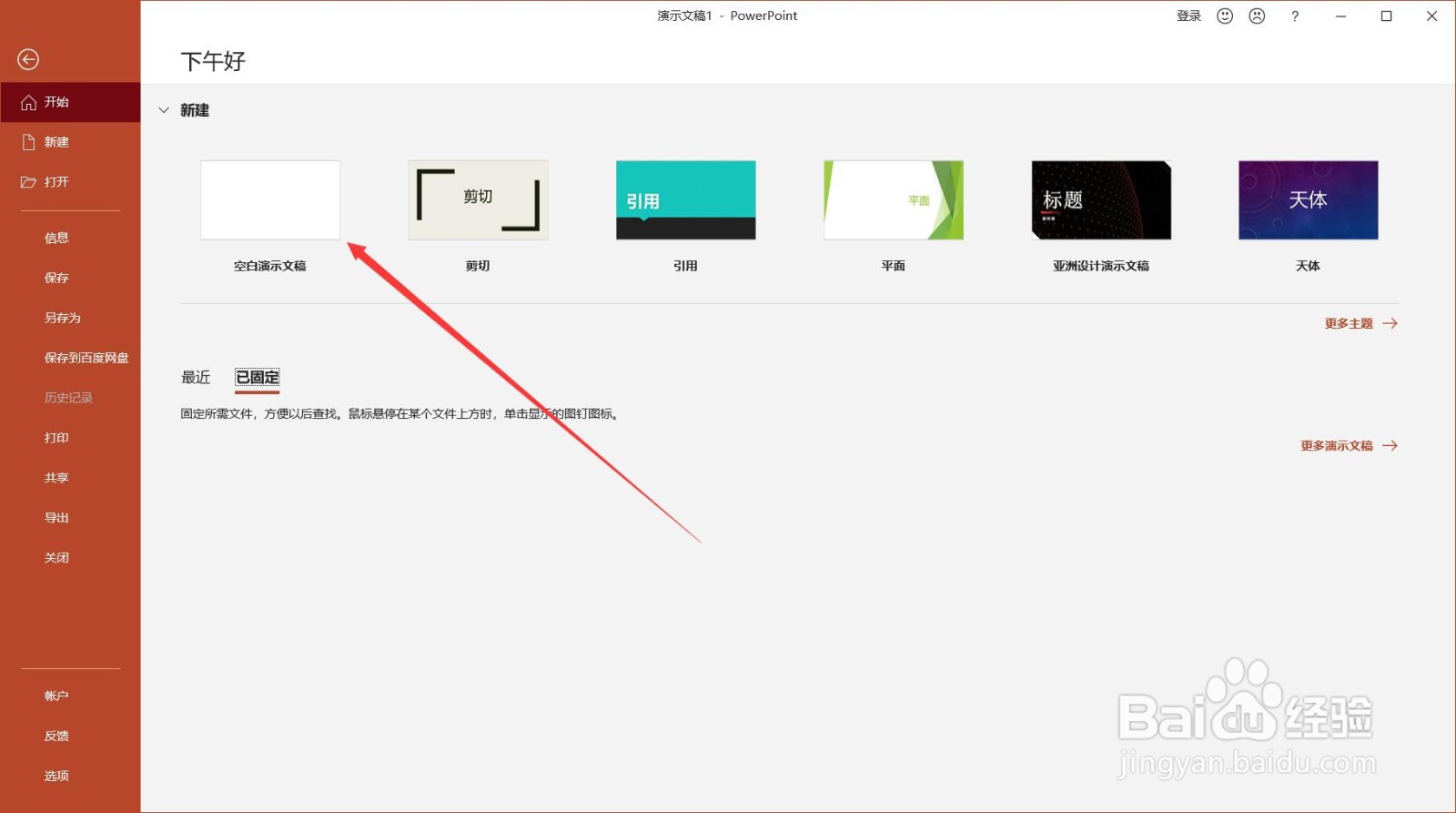Open the 更多演示文稿 link
This screenshot has height=813, width=1456.
1337,445
